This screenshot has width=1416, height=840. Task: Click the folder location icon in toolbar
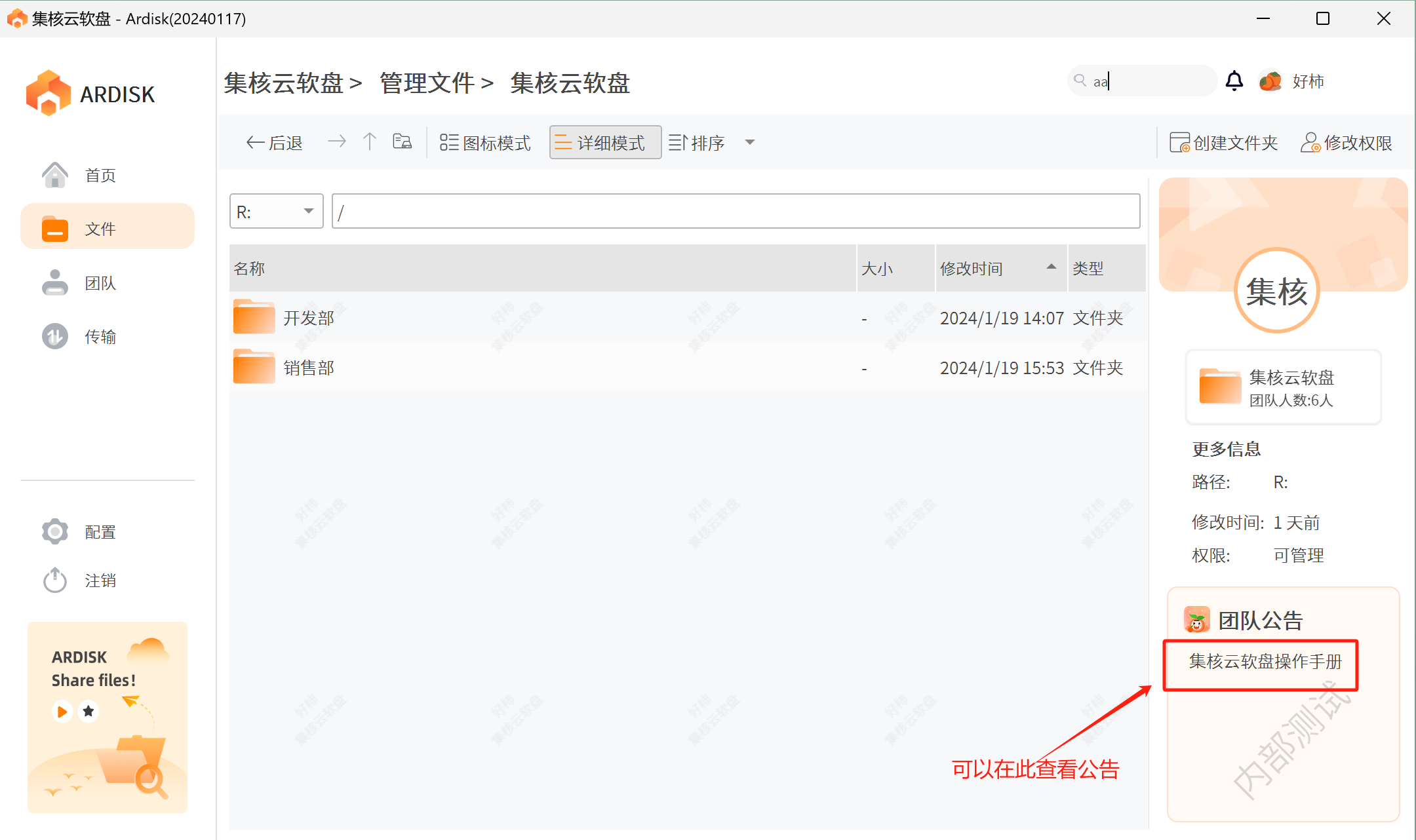(x=402, y=142)
